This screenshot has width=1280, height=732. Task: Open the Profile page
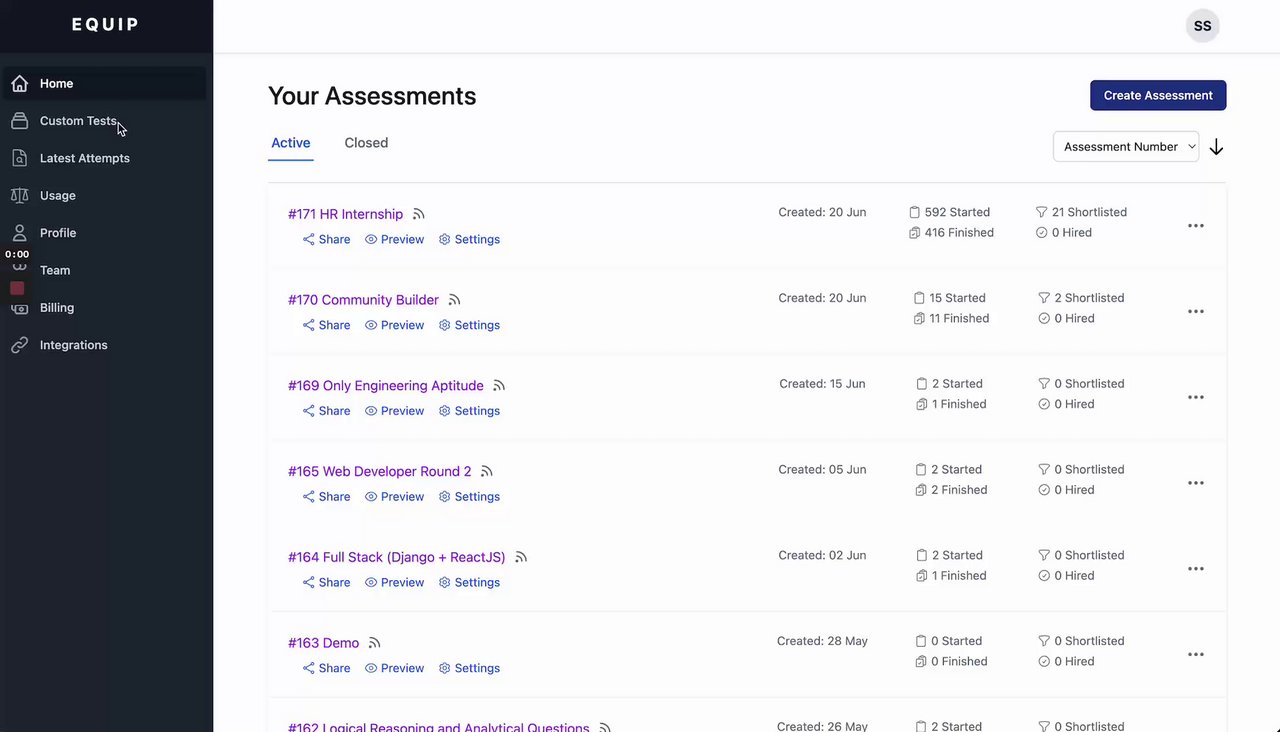57,233
